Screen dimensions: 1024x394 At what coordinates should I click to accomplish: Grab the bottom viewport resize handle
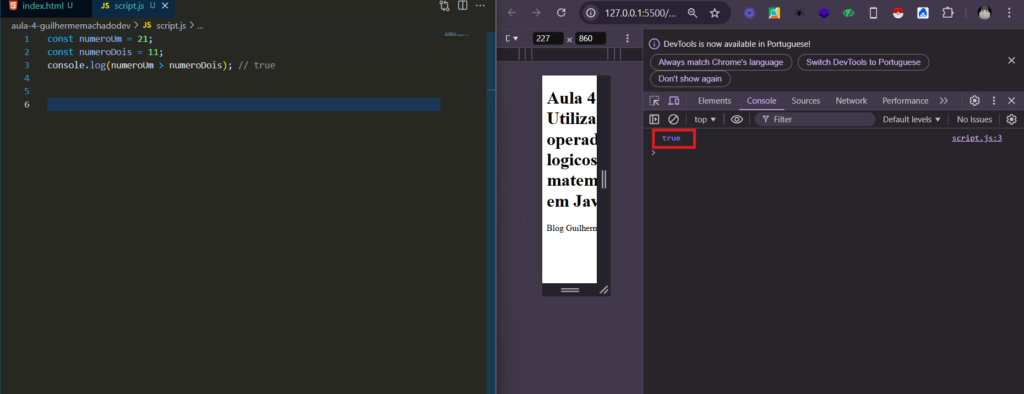tap(569, 289)
